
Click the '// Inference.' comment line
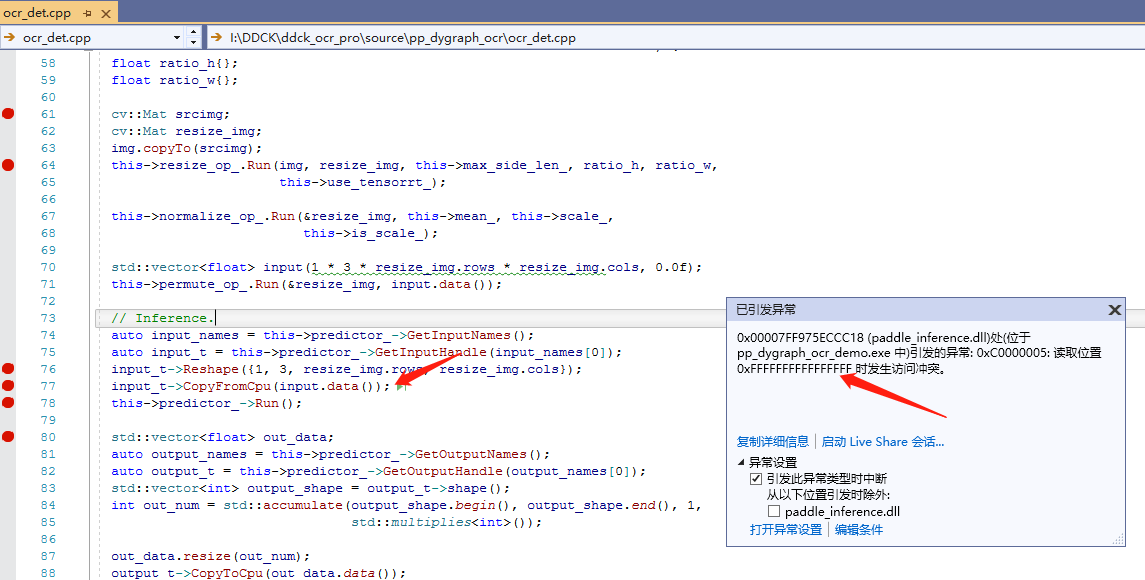click(x=163, y=318)
